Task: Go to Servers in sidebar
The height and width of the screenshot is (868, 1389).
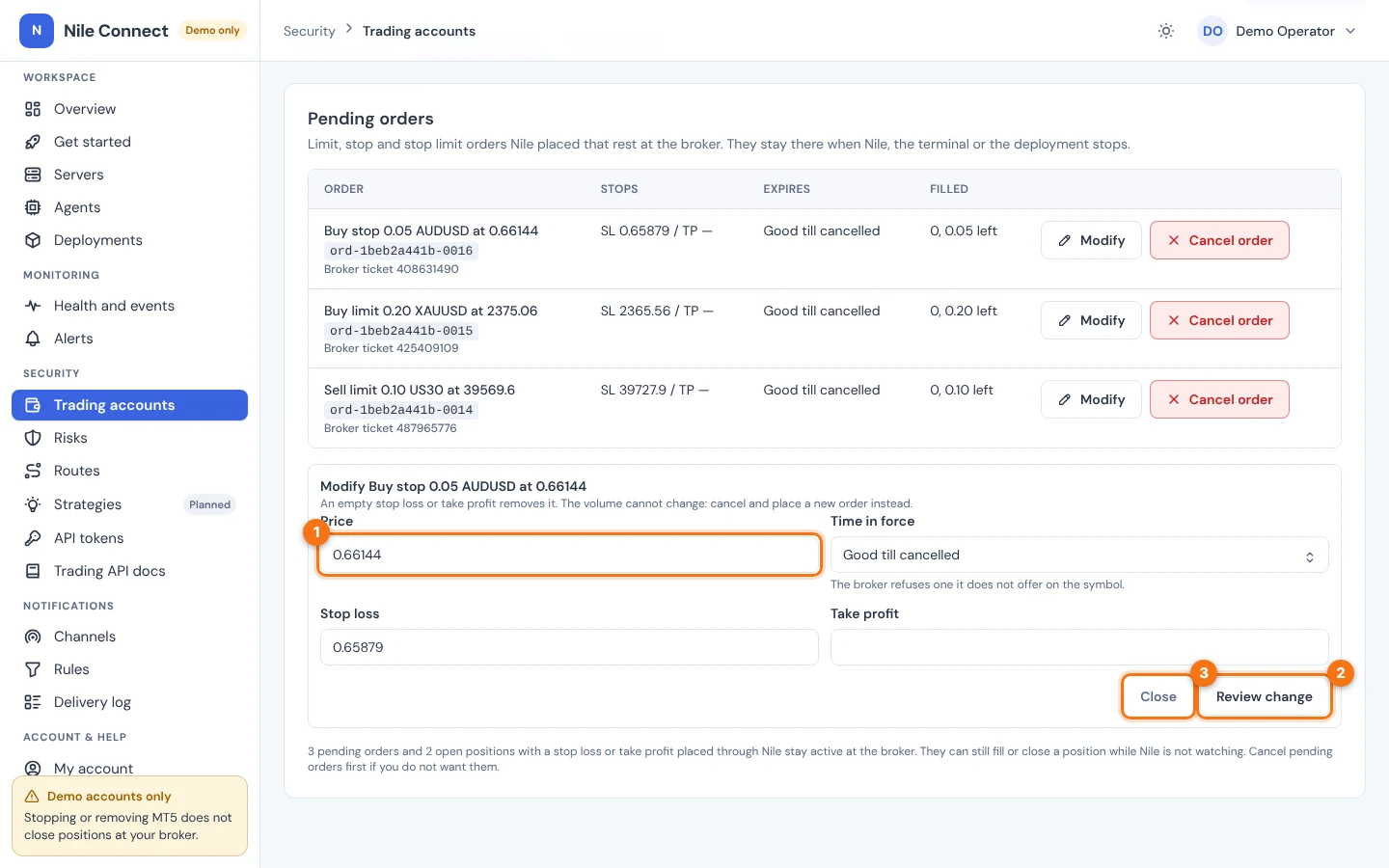Action: [129, 175]
